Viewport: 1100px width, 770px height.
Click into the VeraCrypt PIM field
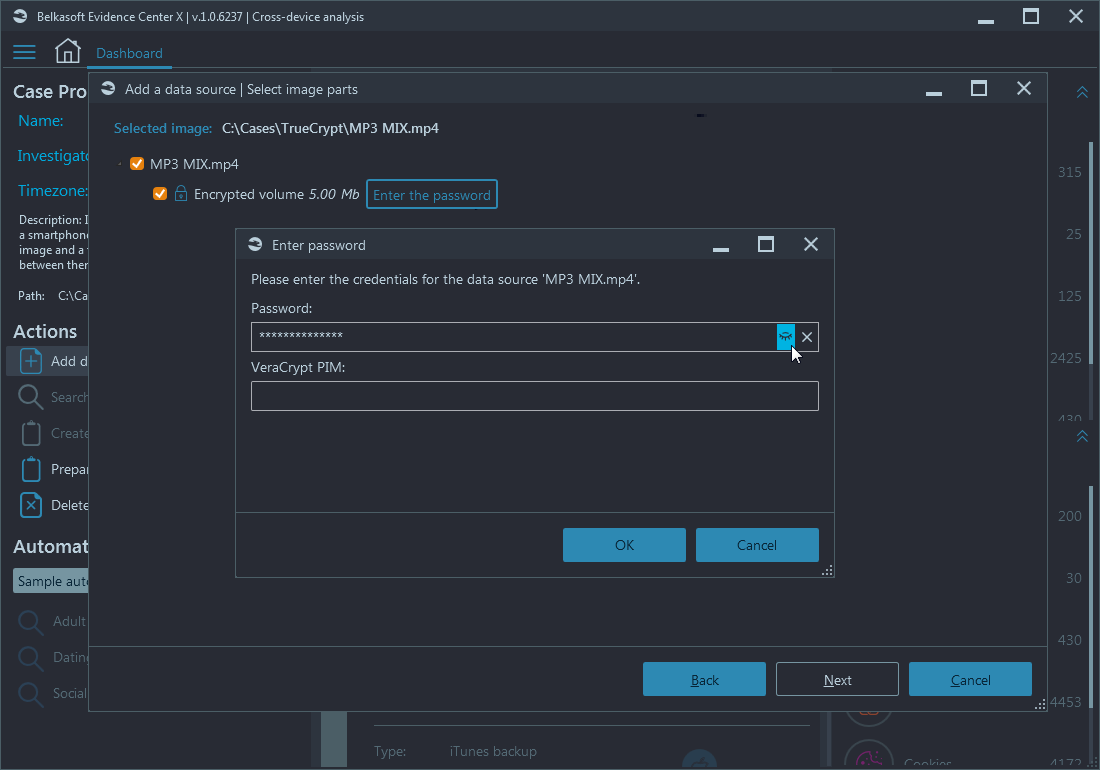[x=535, y=396]
